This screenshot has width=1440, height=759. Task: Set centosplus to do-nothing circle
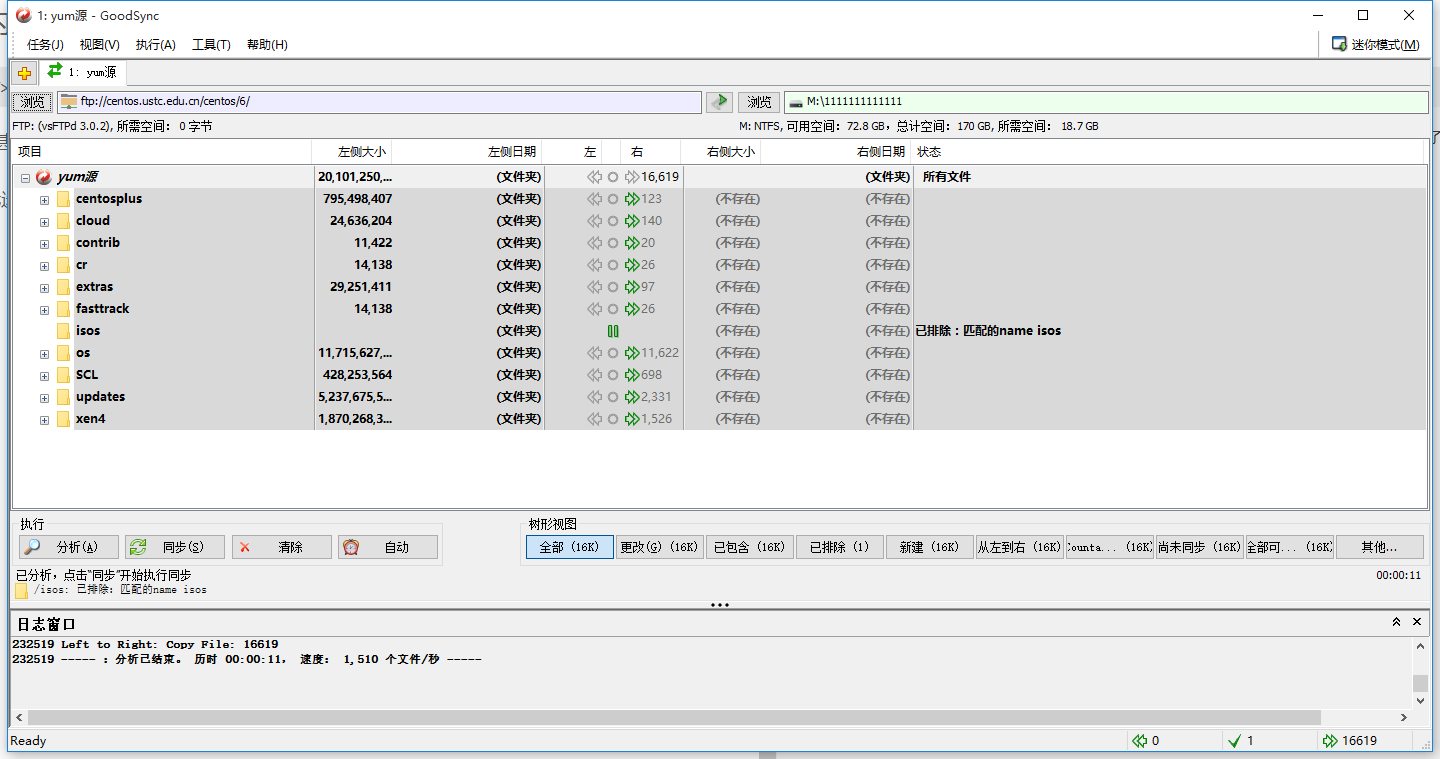pyautogui.click(x=613, y=199)
